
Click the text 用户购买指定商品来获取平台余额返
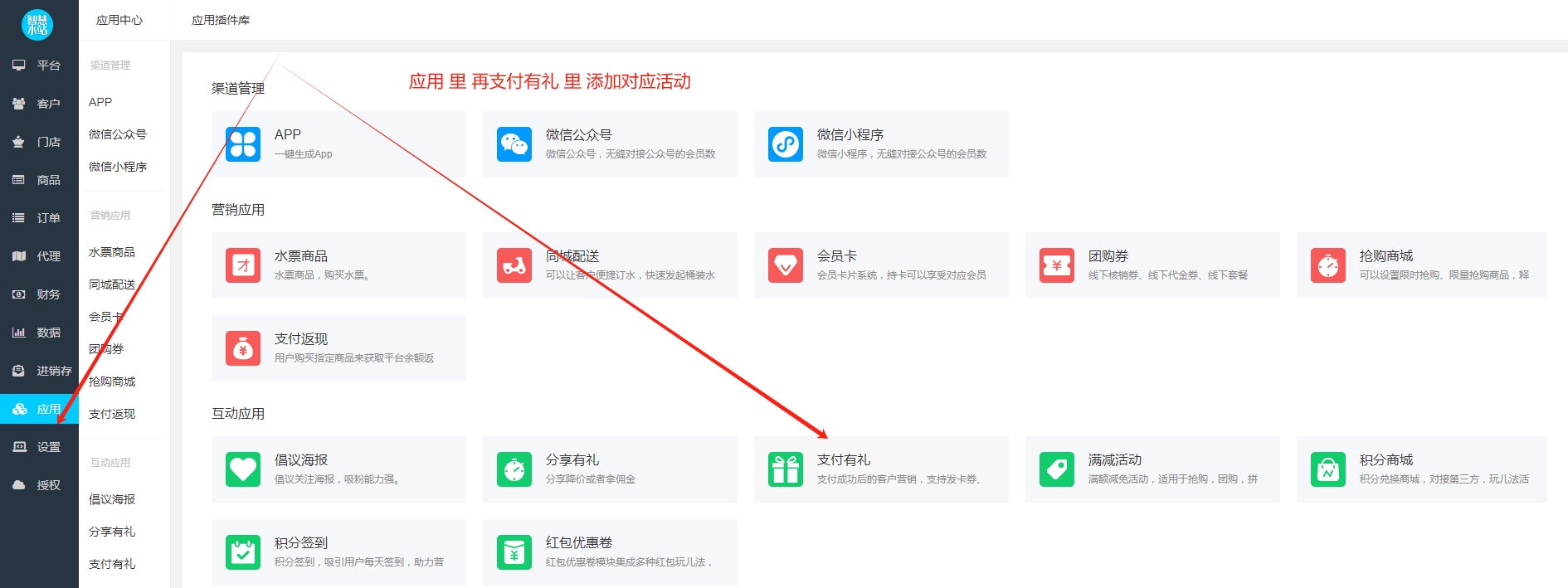(x=354, y=358)
